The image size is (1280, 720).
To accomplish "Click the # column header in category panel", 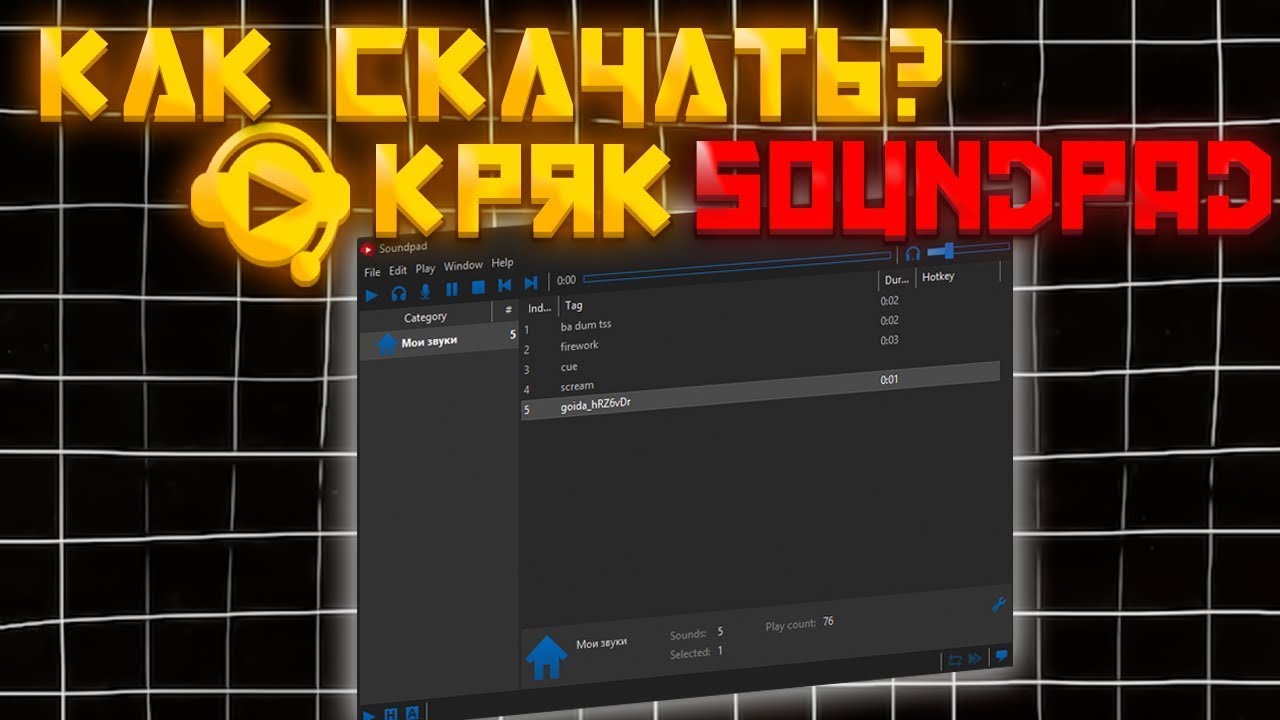I will click(x=508, y=311).
